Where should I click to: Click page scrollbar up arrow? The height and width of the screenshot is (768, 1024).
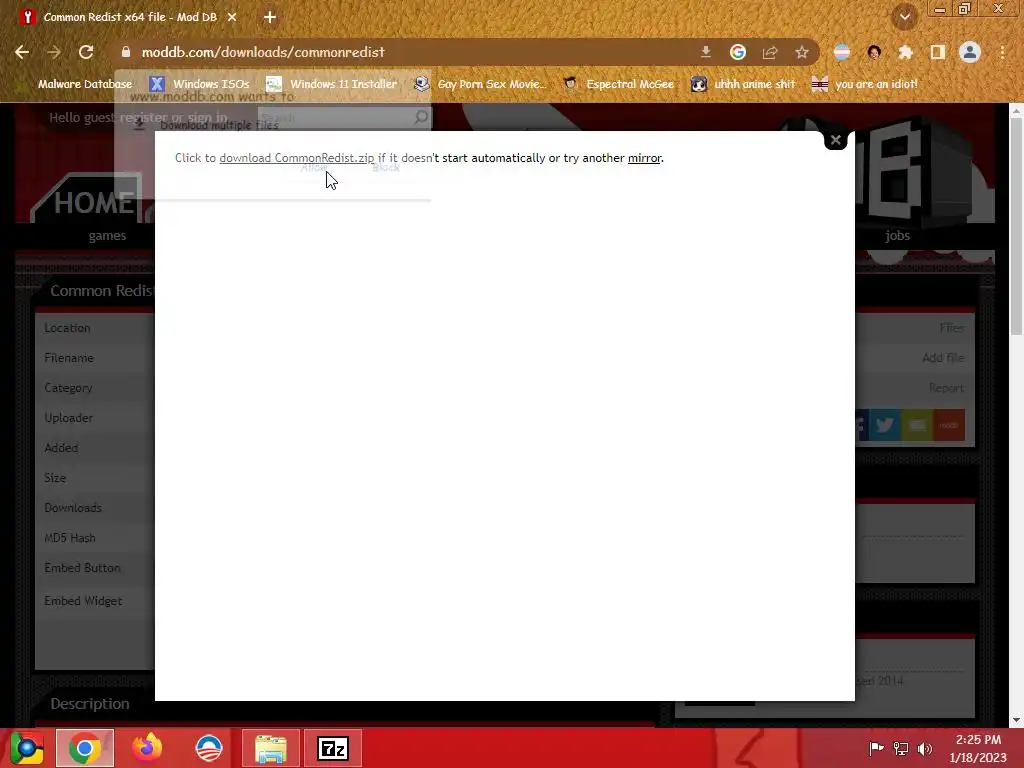pyautogui.click(x=1016, y=111)
